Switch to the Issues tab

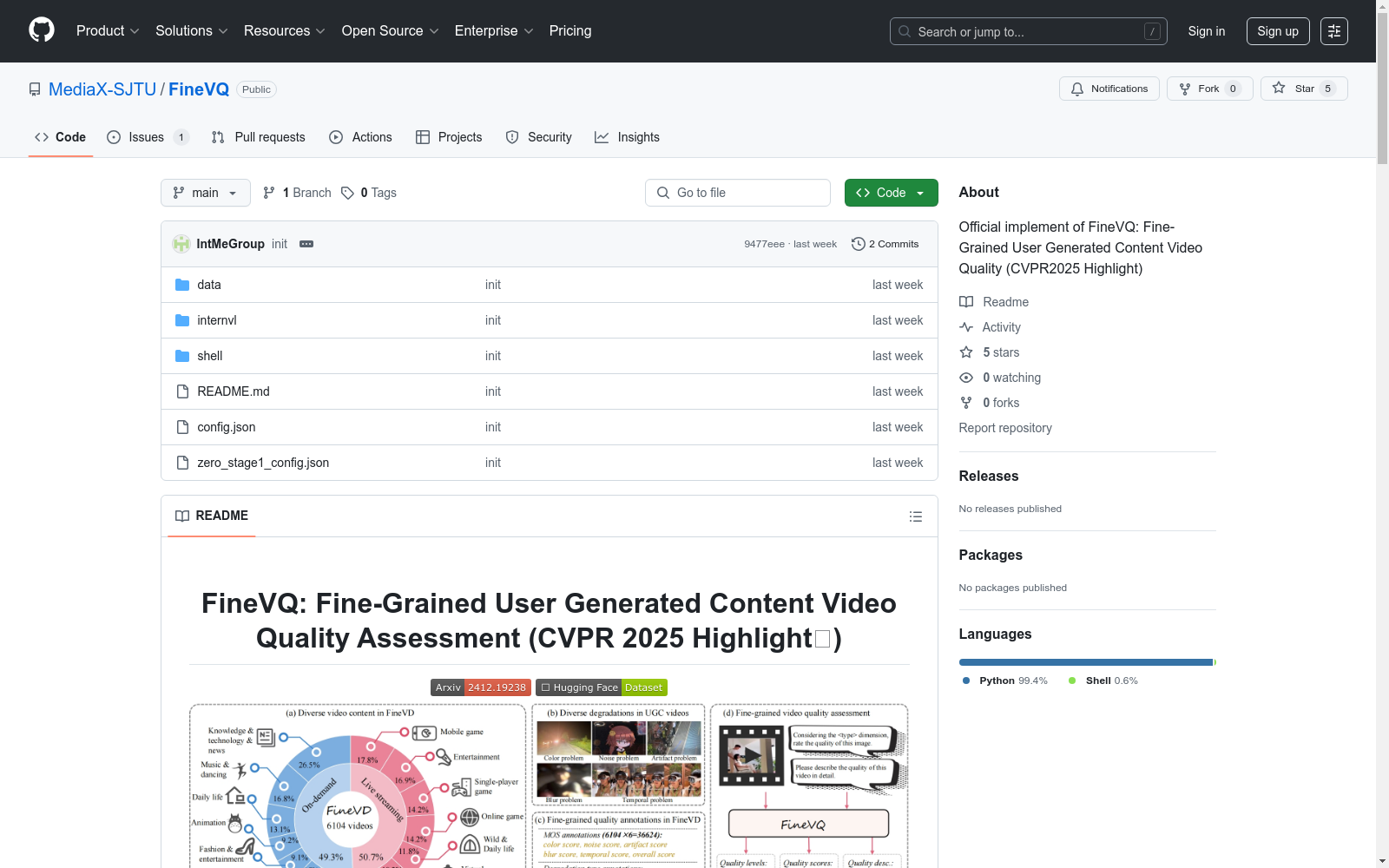[x=148, y=137]
